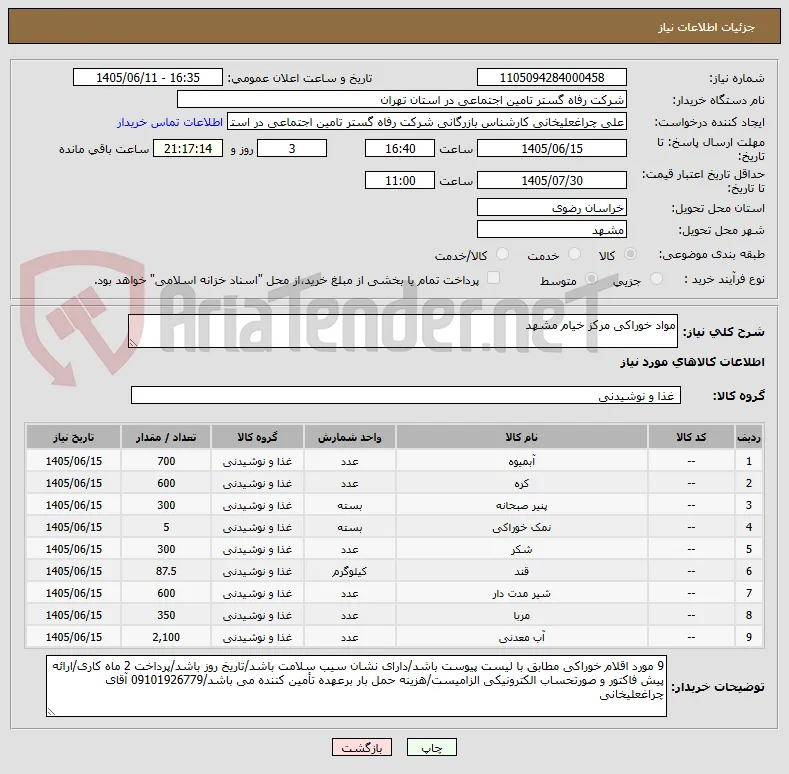
Task: Click the remaining time 21:17:14 field
Action: point(188,148)
